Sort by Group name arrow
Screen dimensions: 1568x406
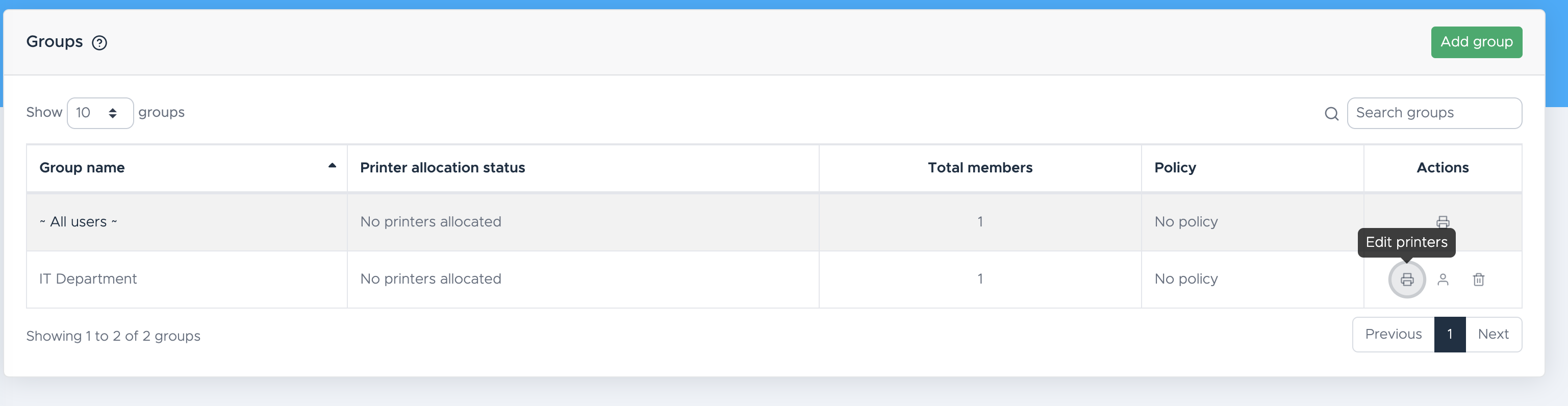click(332, 166)
